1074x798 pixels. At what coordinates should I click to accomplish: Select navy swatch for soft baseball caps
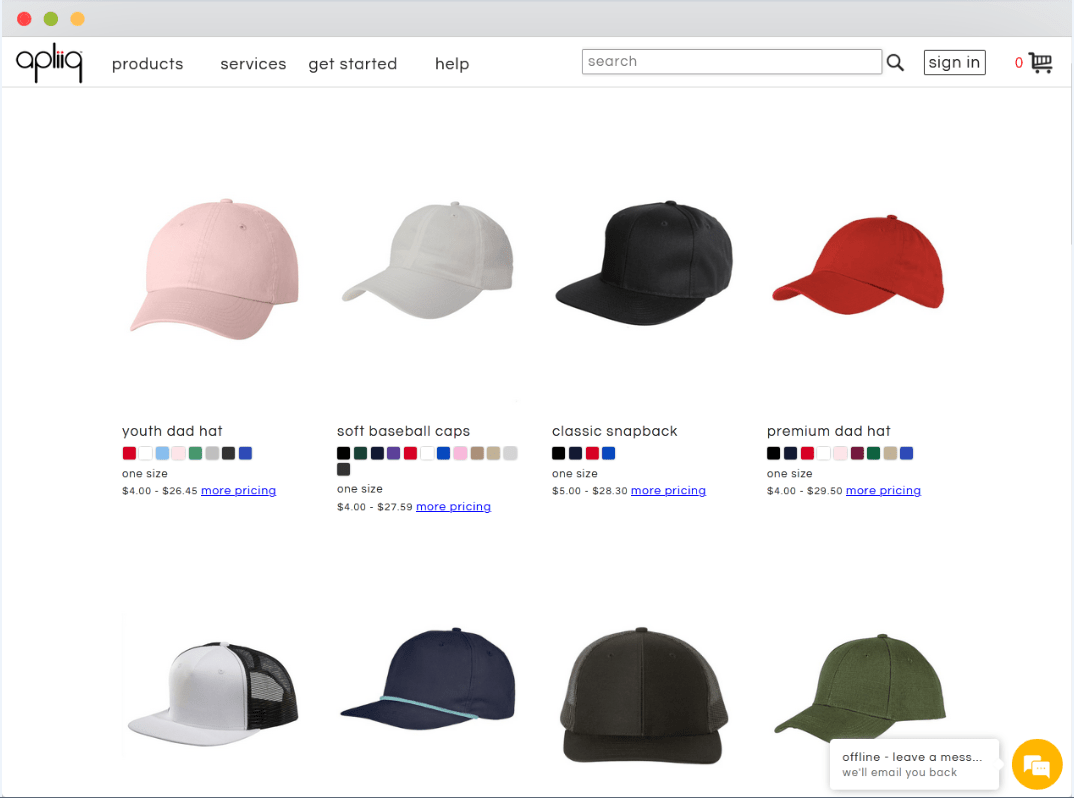pyautogui.click(x=377, y=453)
